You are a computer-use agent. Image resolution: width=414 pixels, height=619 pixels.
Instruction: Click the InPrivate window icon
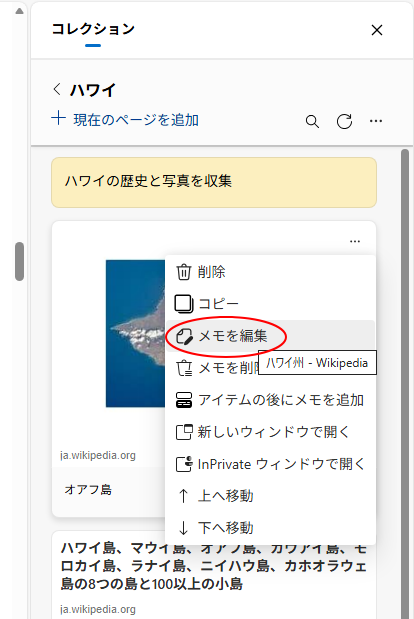click(184, 464)
